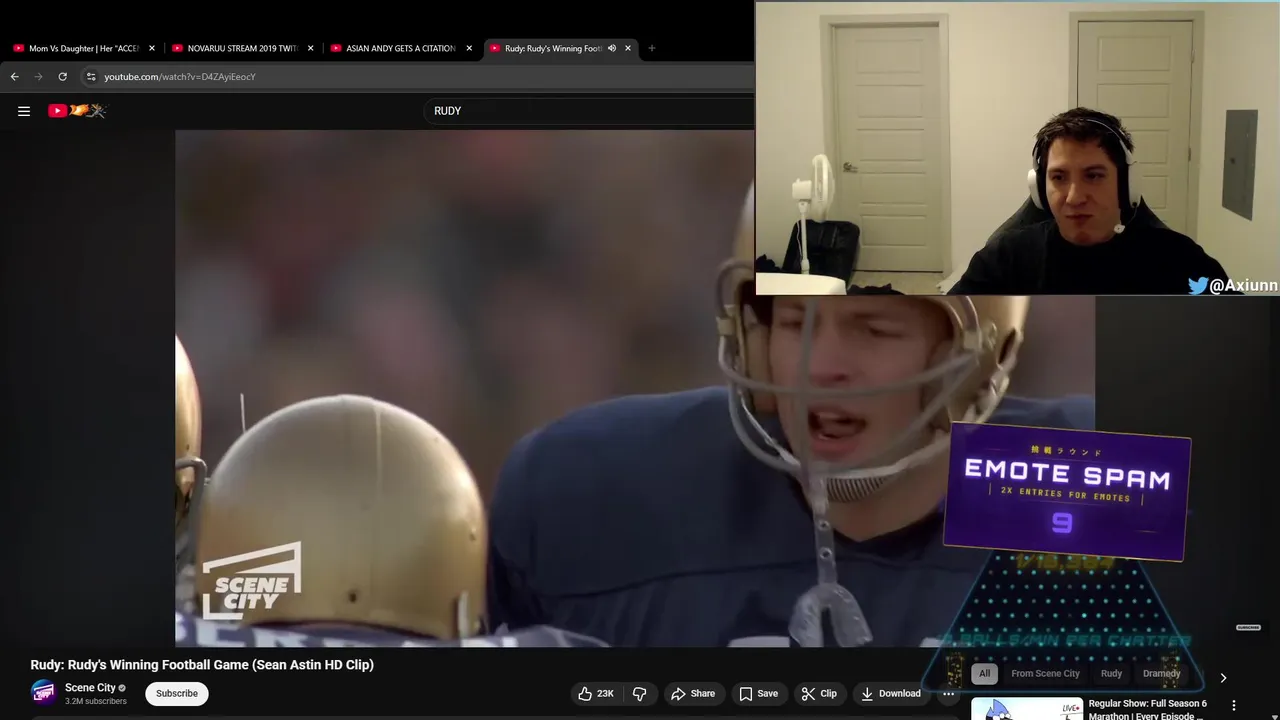Open options for Regular Show suggested video
Screen dimensions: 1280x720
pyautogui.click(x=1234, y=706)
